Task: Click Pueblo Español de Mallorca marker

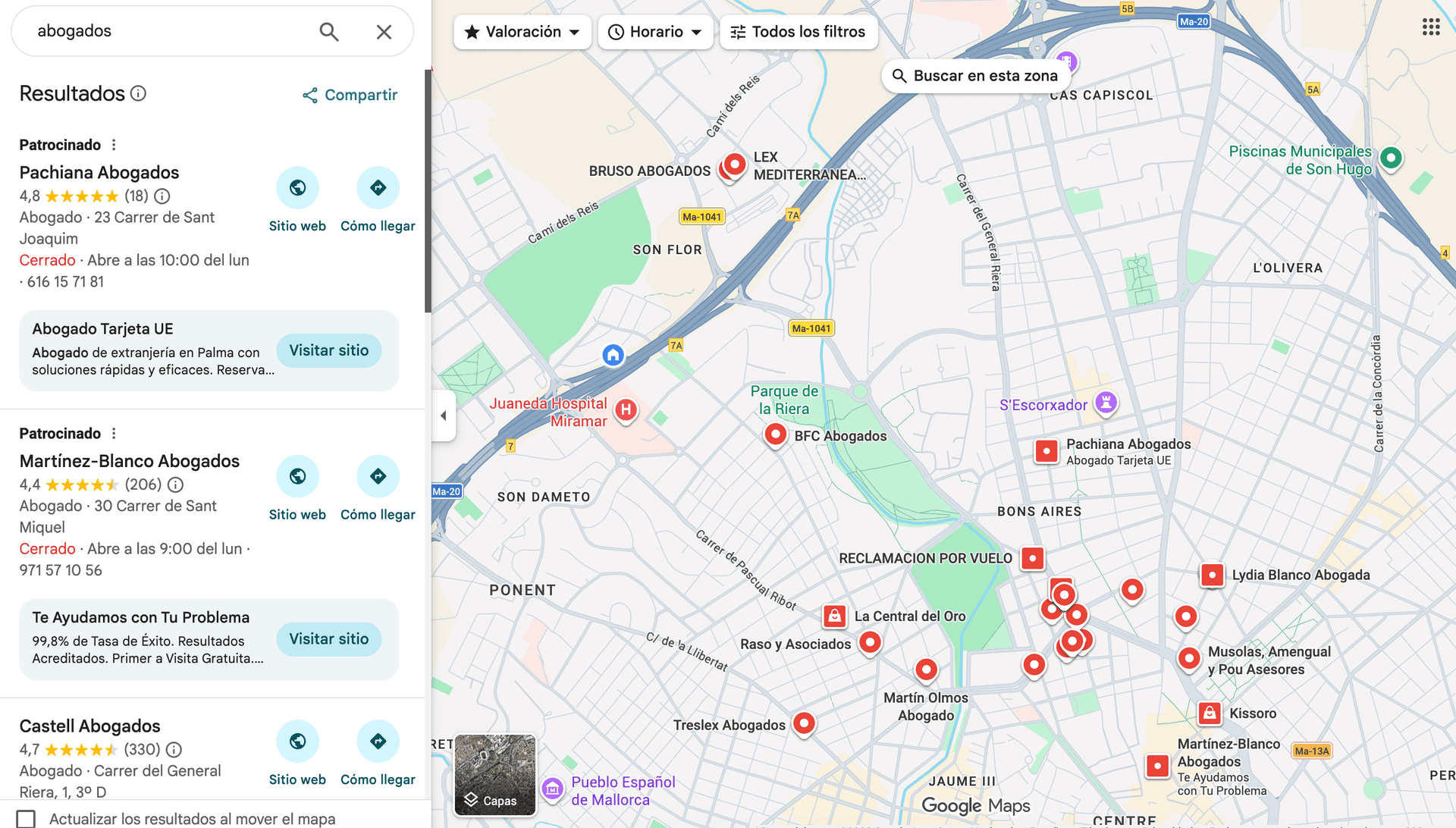Action: point(553,789)
